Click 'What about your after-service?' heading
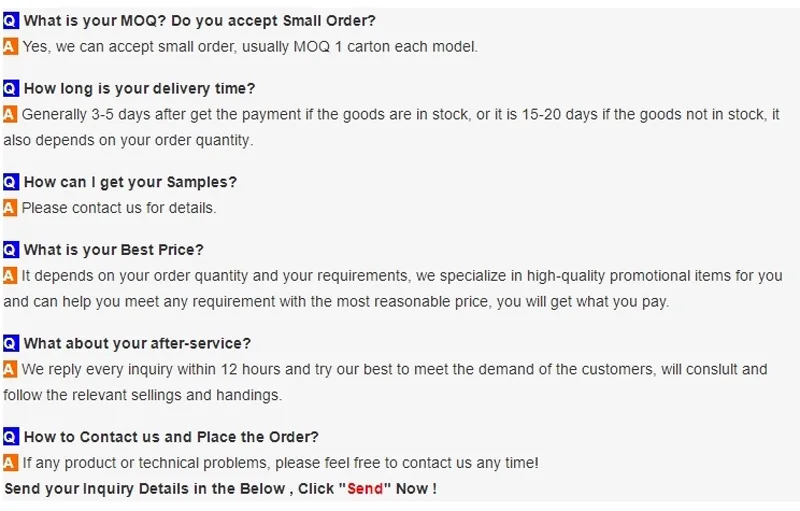This screenshot has height=511, width=800. [x=137, y=343]
